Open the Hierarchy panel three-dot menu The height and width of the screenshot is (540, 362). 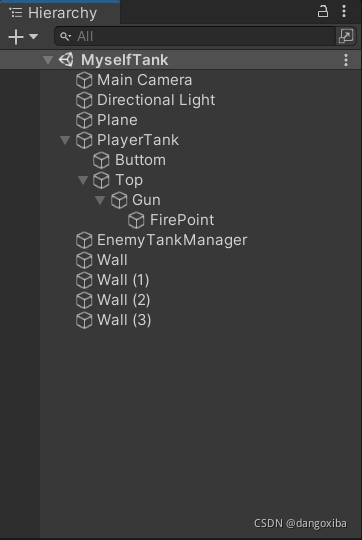(x=344, y=11)
